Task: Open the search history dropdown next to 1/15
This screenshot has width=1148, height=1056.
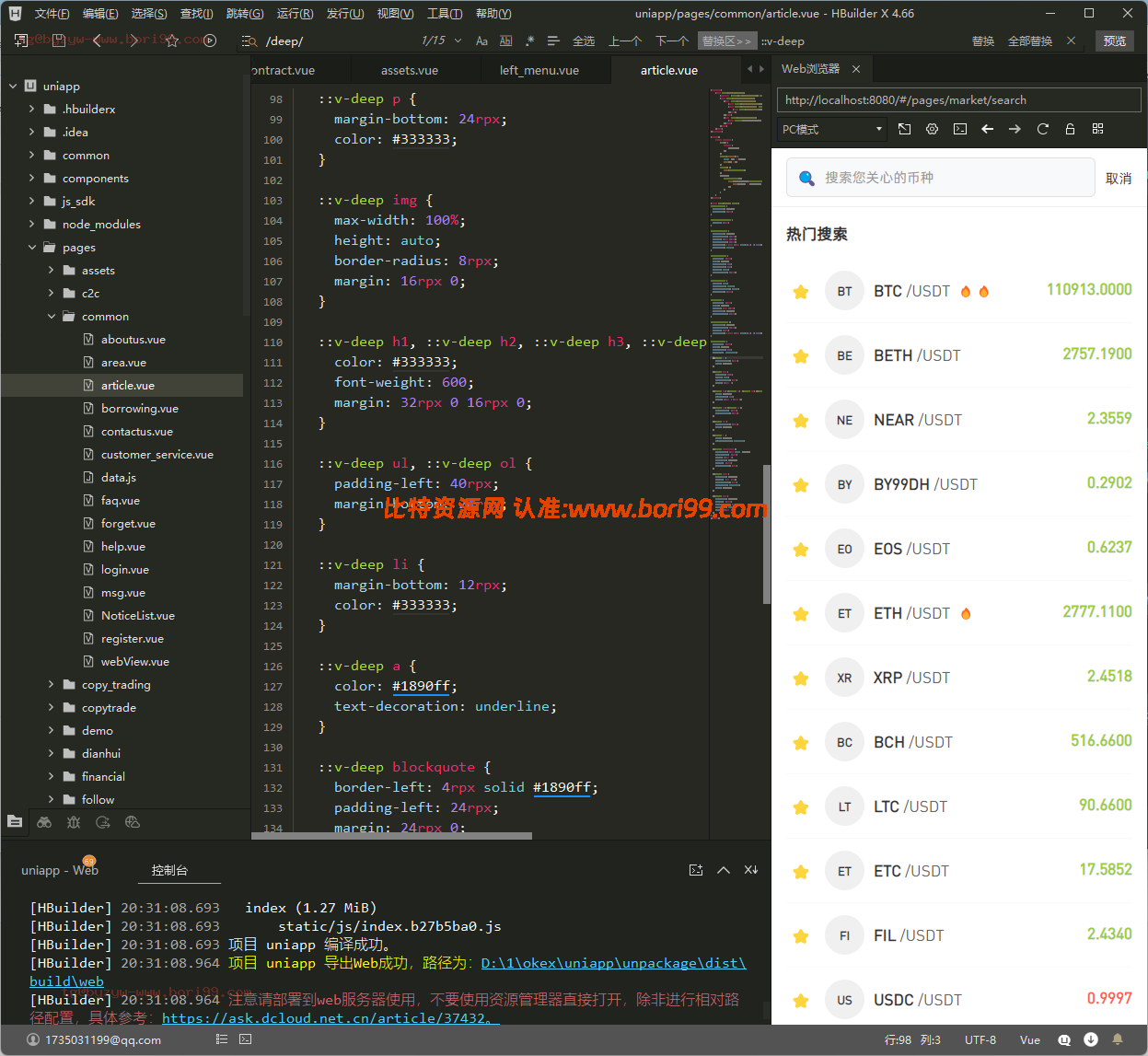Action: 458,41
